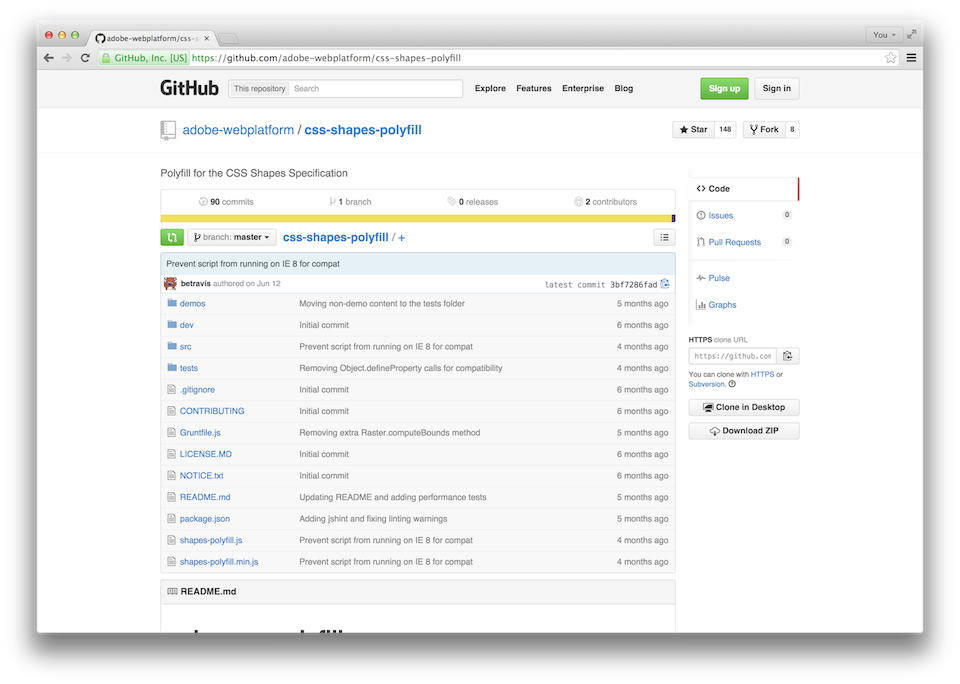
Task: Toggle the file list view icon
Action: pyautogui.click(x=664, y=238)
